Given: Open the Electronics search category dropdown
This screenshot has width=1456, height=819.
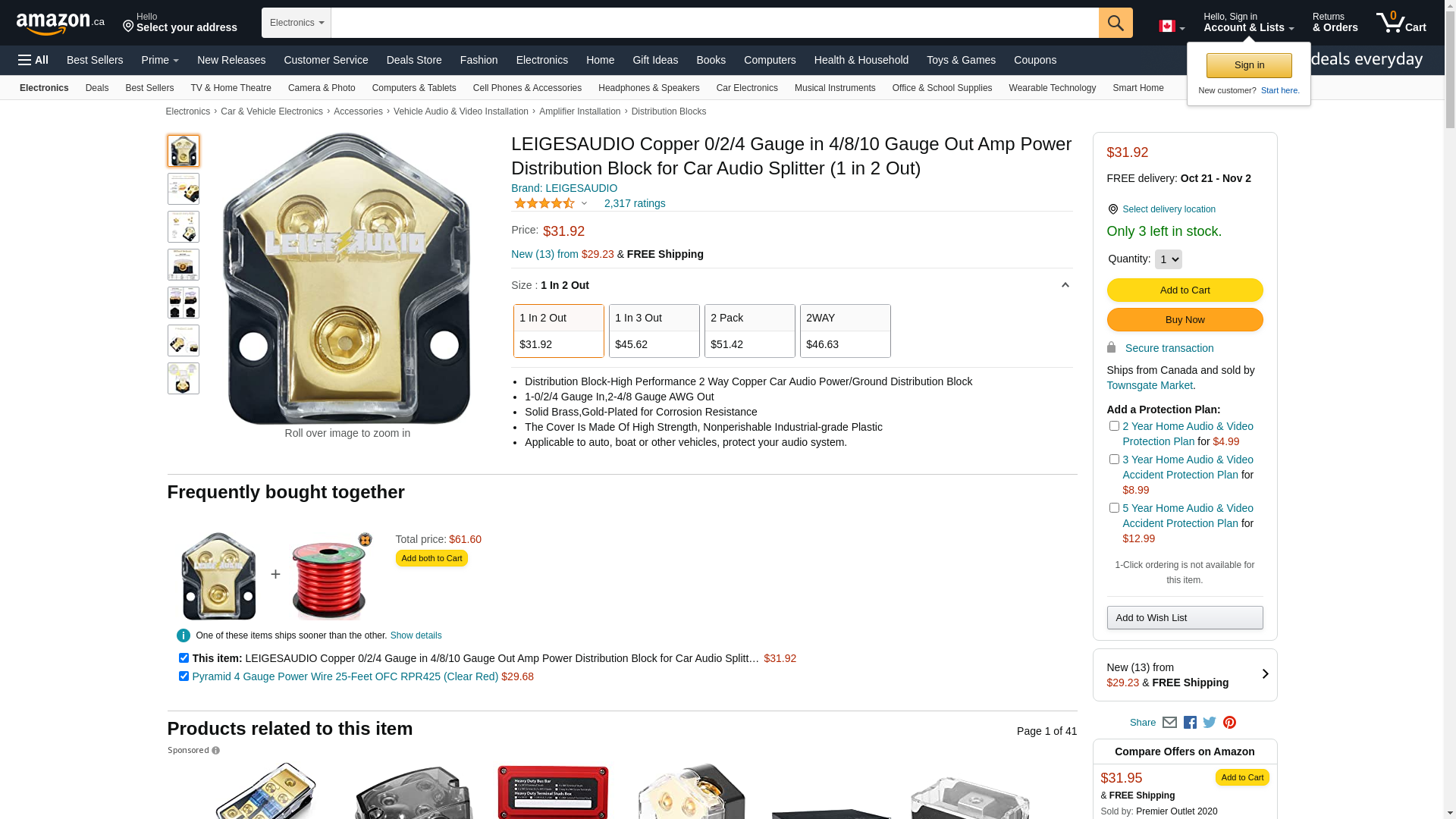Looking at the screenshot, I should (x=297, y=23).
